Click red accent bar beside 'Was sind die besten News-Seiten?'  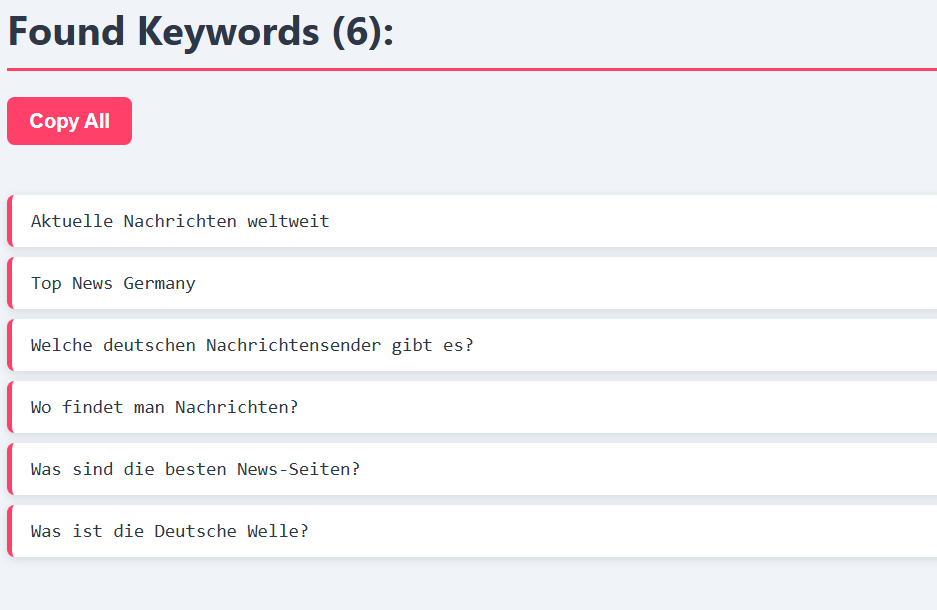pos(10,469)
